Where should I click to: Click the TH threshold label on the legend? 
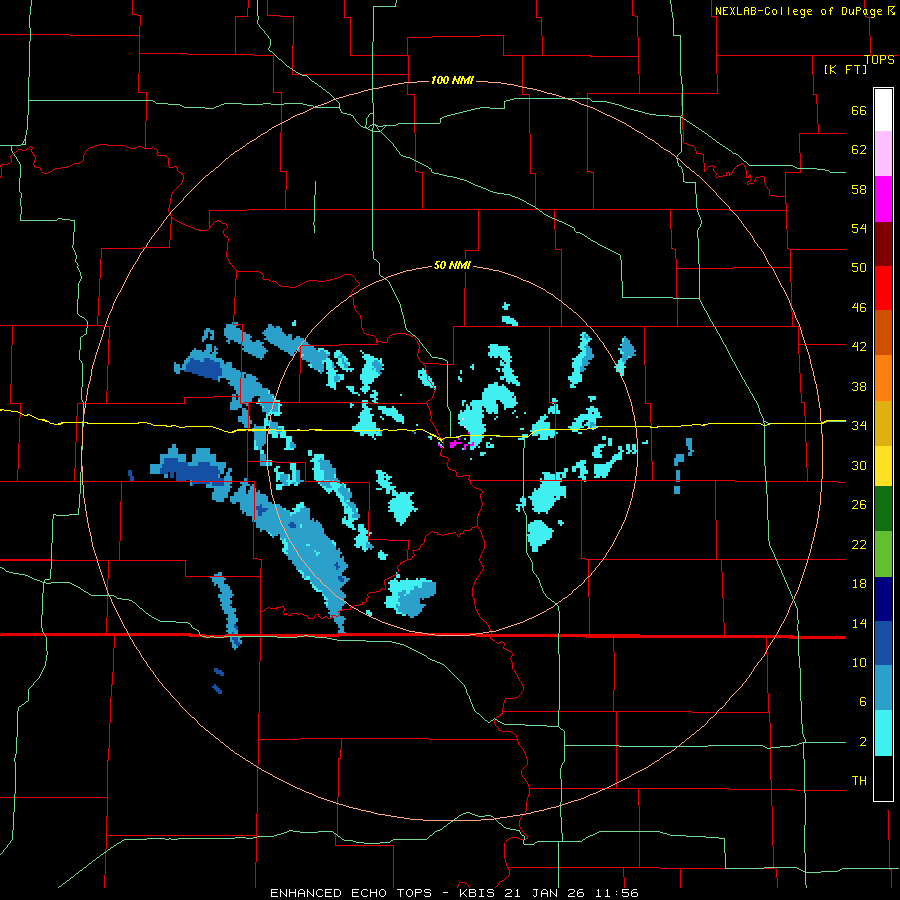click(859, 781)
